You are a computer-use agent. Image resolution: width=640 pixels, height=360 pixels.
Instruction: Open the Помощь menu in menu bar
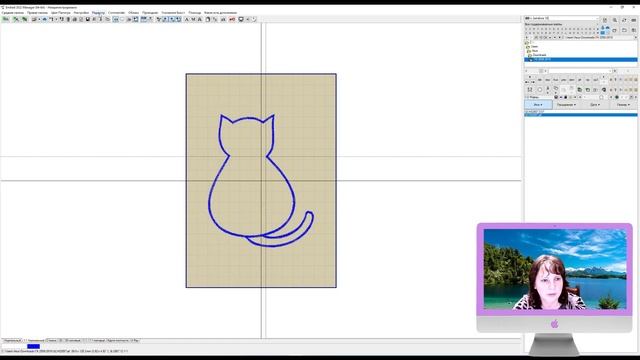click(x=195, y=13)
